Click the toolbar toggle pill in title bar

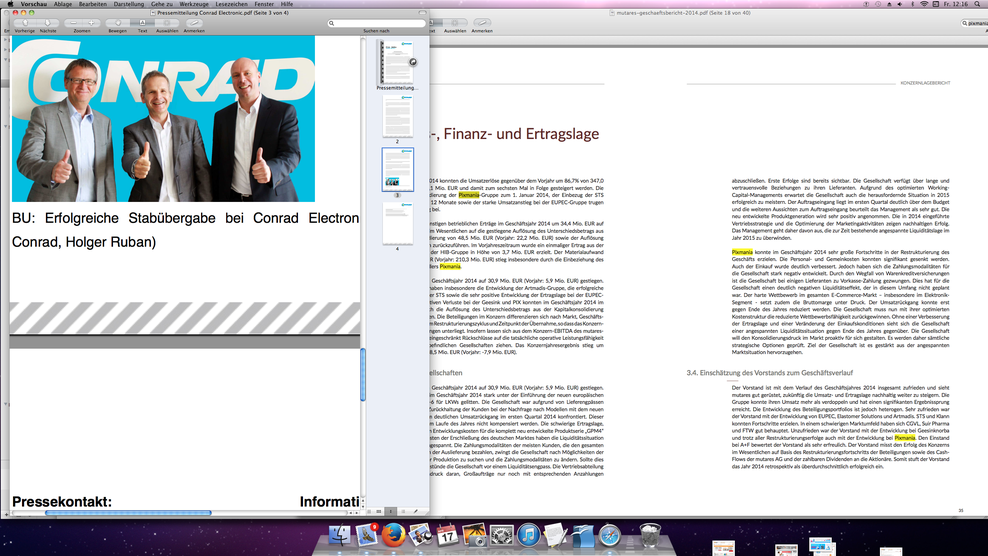coord(422,13)
